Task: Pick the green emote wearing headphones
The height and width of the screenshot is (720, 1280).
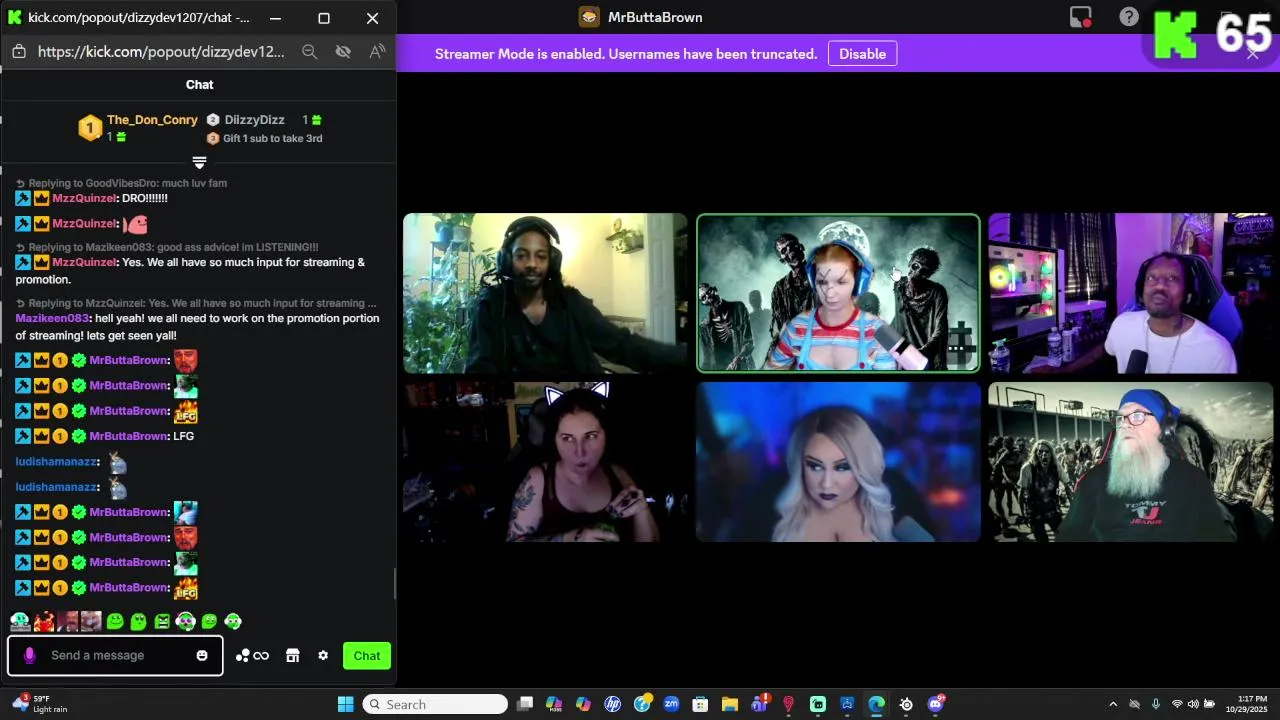Action: tap(185, 622)
